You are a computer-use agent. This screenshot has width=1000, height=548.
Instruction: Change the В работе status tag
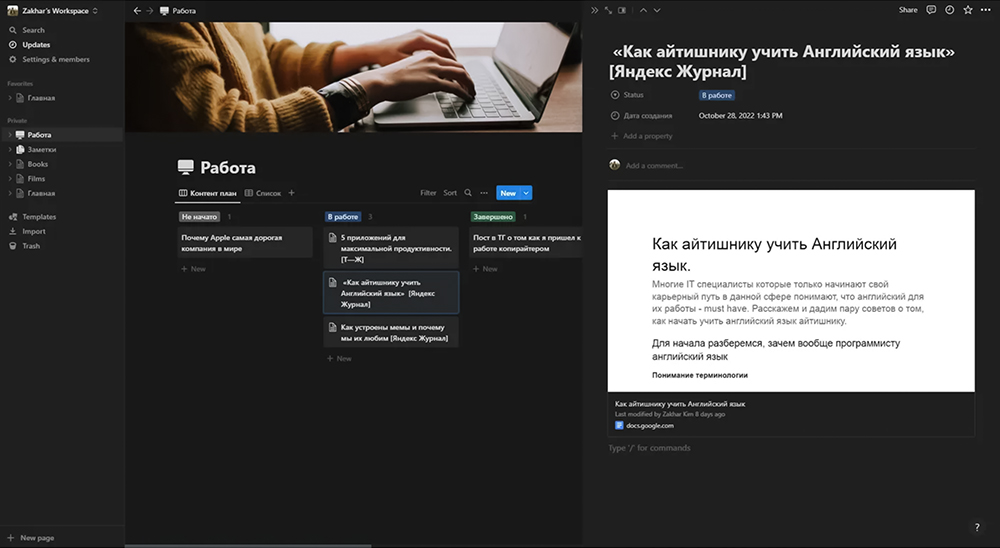[716, 95]
